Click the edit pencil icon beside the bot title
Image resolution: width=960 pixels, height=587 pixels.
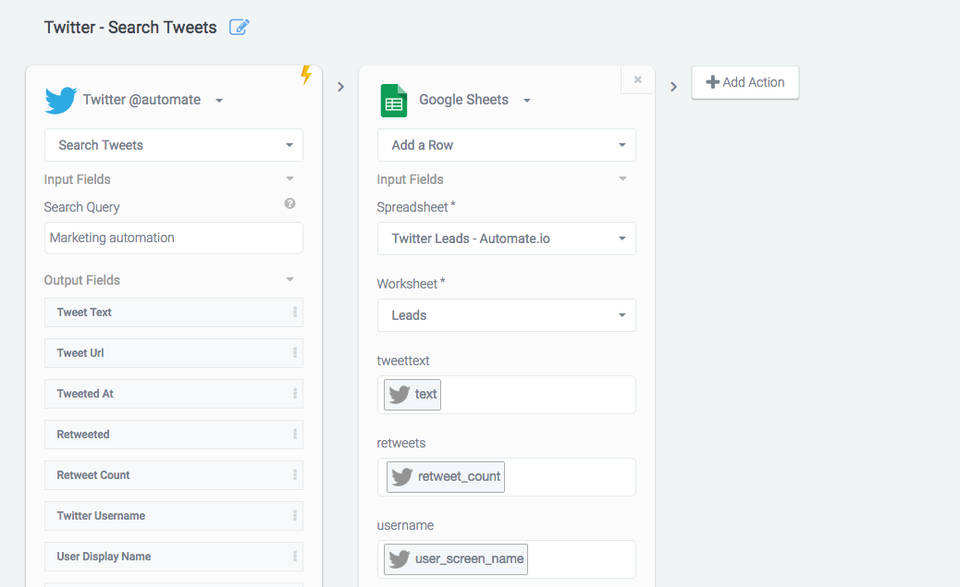click(x=239, y=27)
